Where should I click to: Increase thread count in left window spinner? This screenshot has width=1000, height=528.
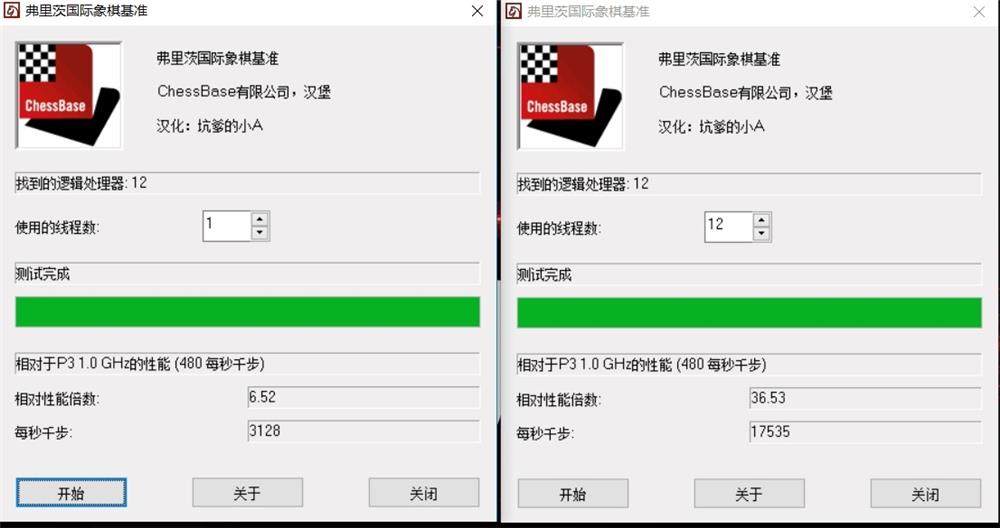259,219
